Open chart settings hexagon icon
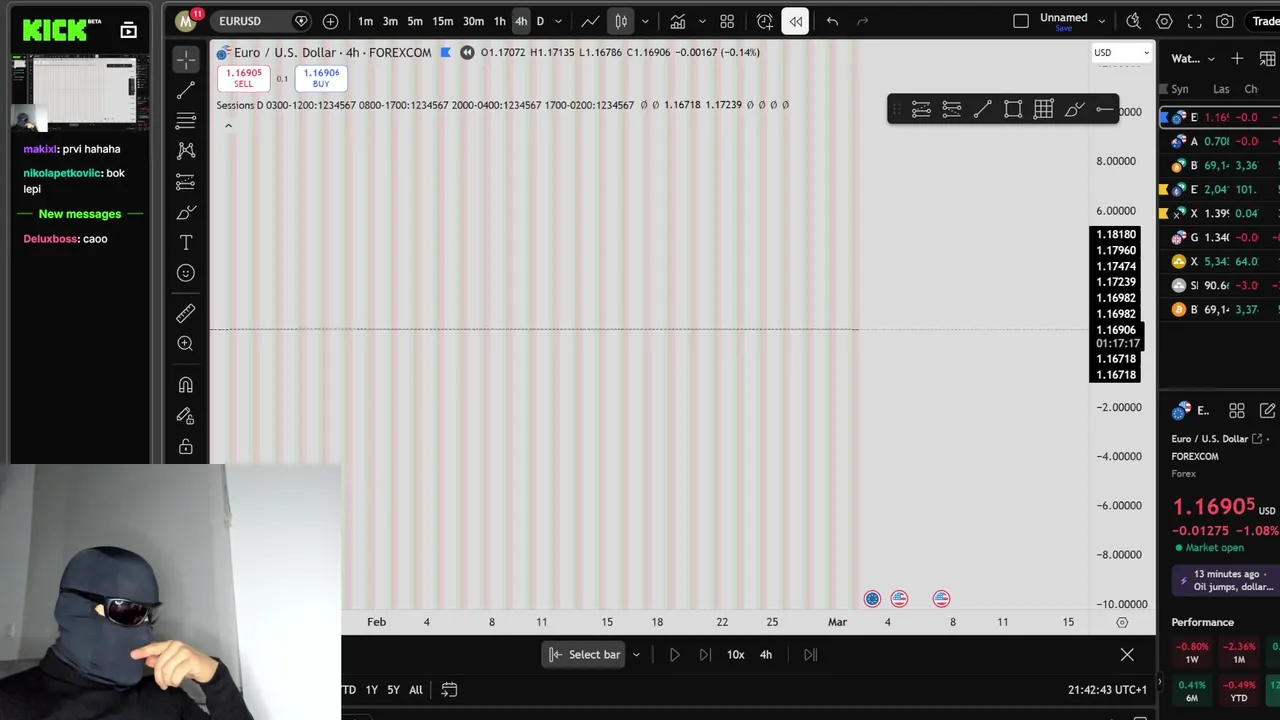This screenshot has width=1280, height=720. [1164, 21]
